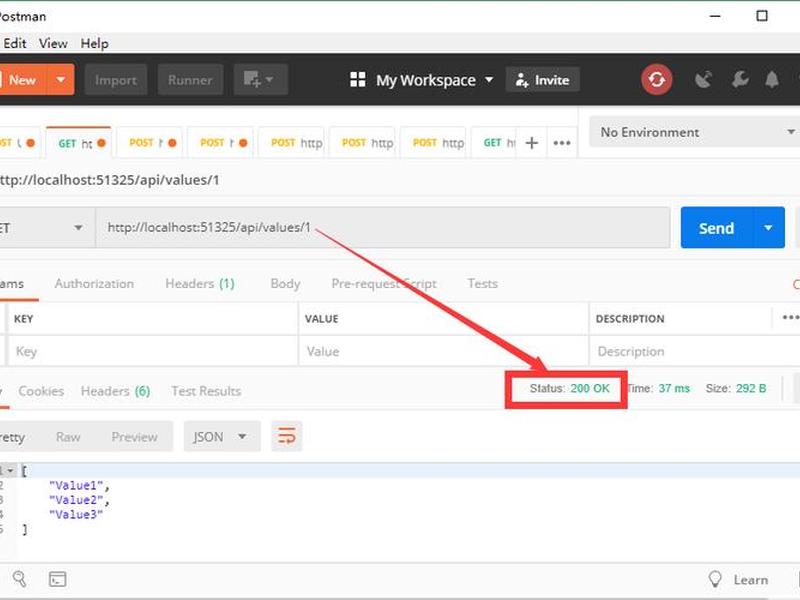Click the Learn link in status bar
This screenshot has height=600, width=800.
(x=751, y=580)
